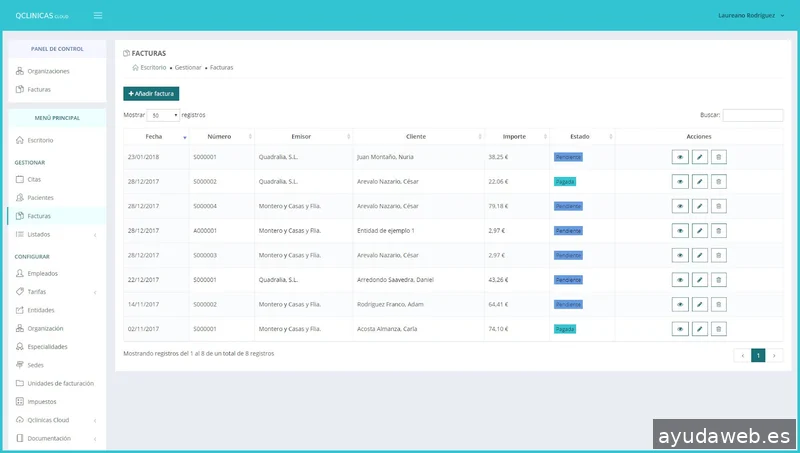800x453 pixels.
Task: Select page 1 in pagination
Action: pos(758,356)
